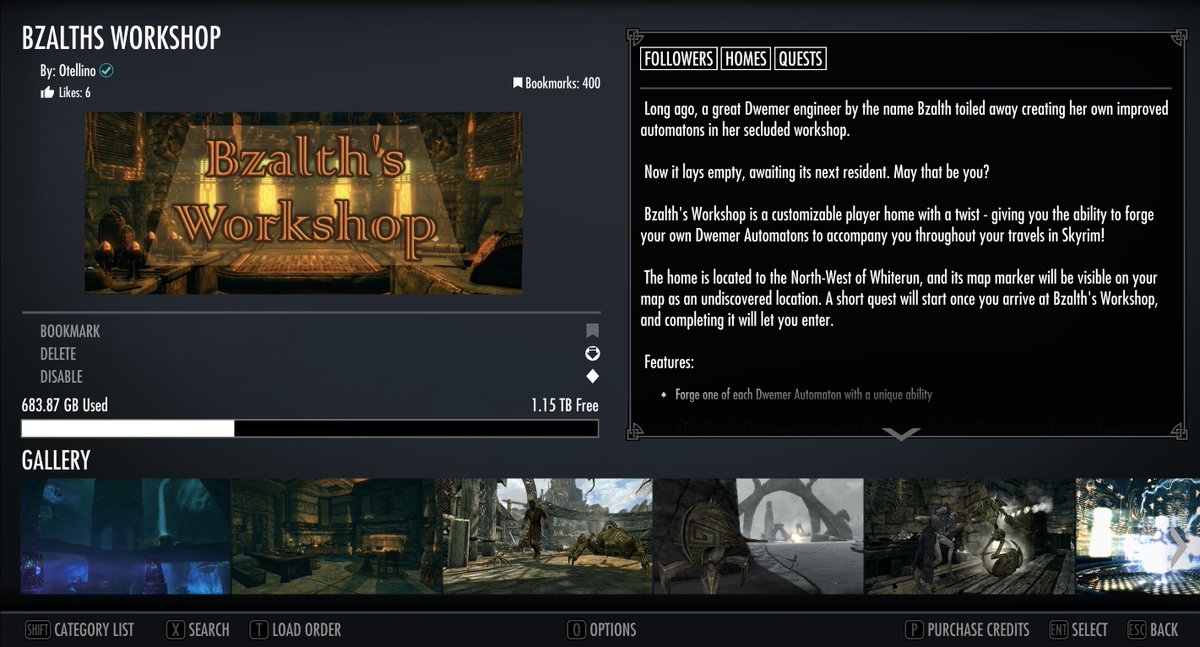Select the FOLLOWERS tag

pos(679,59)
